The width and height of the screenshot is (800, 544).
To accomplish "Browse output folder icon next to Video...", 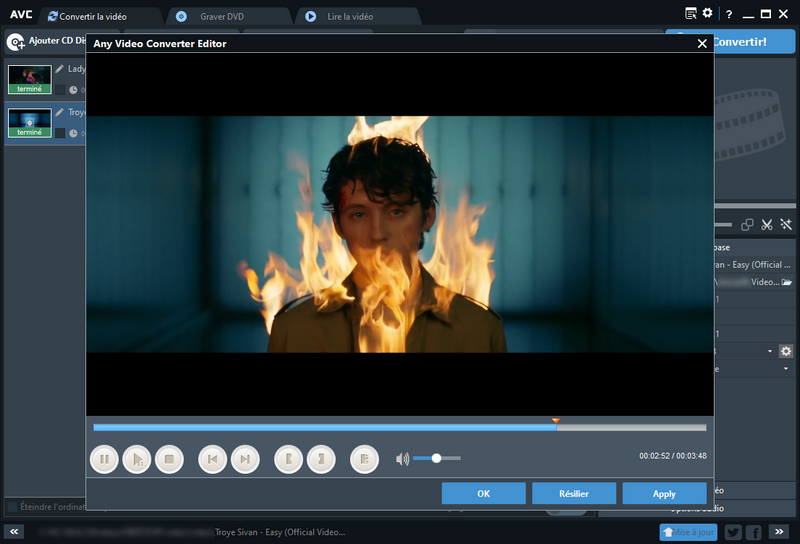I will coord(787,282).
